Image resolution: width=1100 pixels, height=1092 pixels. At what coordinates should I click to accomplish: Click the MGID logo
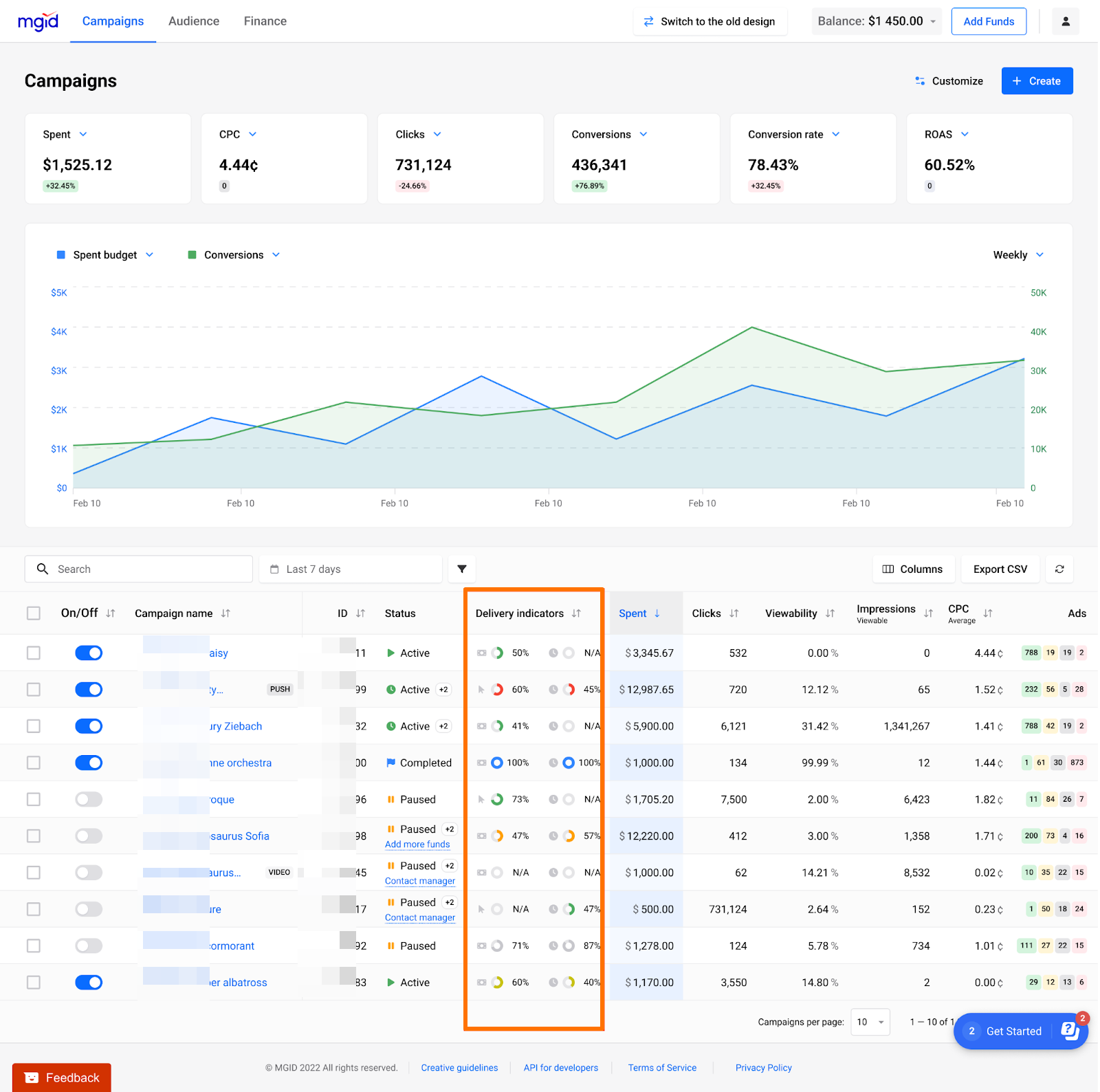click(38, 21)
